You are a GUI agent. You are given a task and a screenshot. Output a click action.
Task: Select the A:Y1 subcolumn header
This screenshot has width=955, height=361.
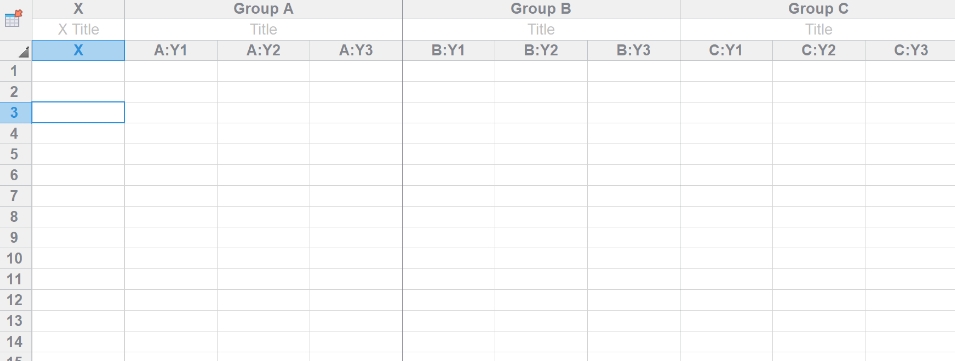171,51
